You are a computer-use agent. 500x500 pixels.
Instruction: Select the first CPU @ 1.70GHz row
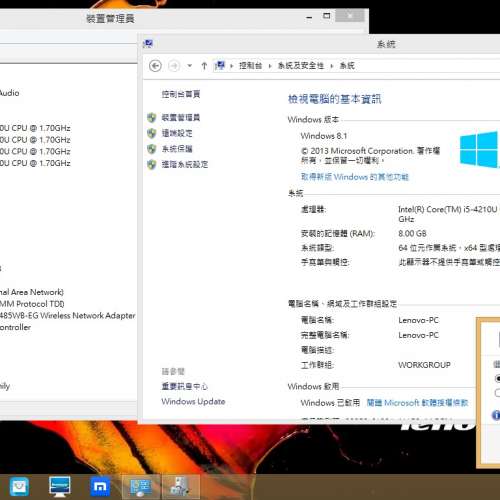(x=35, y=128)
